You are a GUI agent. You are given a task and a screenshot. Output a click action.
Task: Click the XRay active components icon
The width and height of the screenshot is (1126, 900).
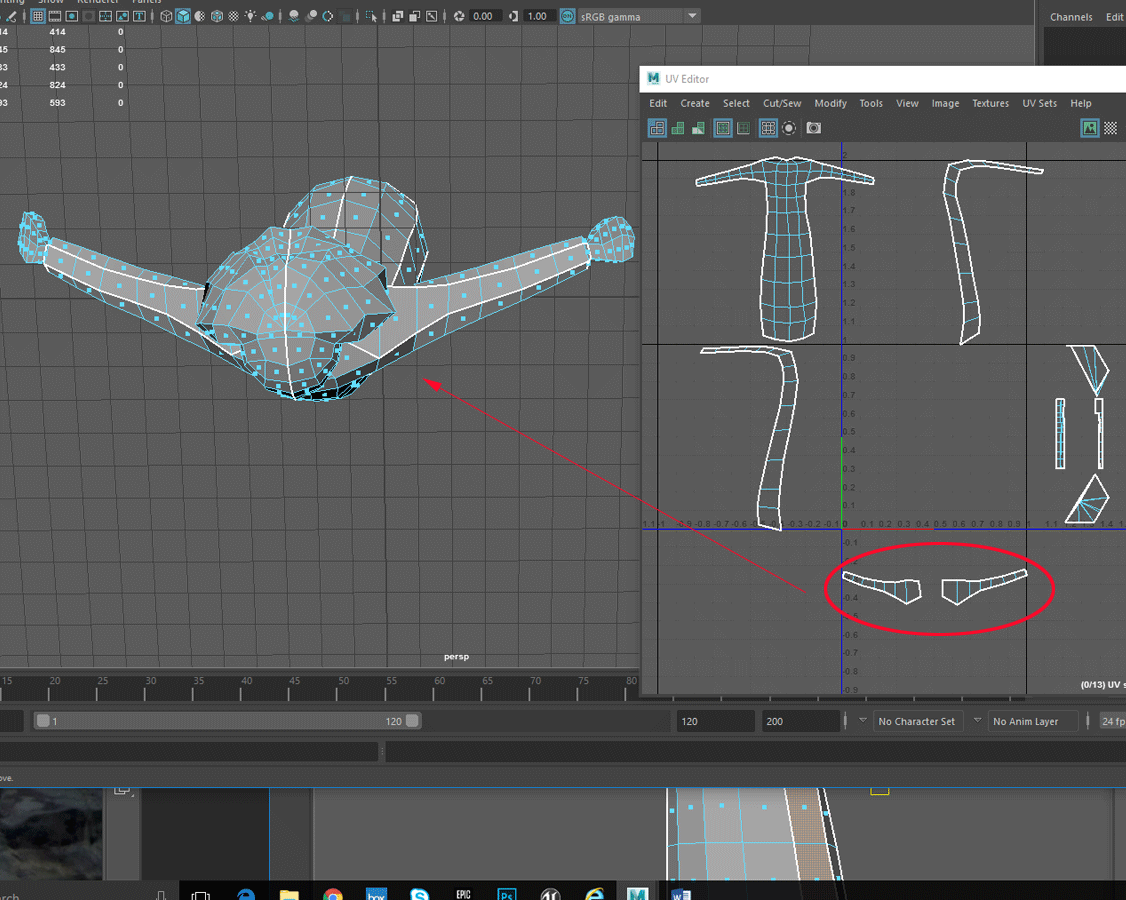[x=414, y=16]
